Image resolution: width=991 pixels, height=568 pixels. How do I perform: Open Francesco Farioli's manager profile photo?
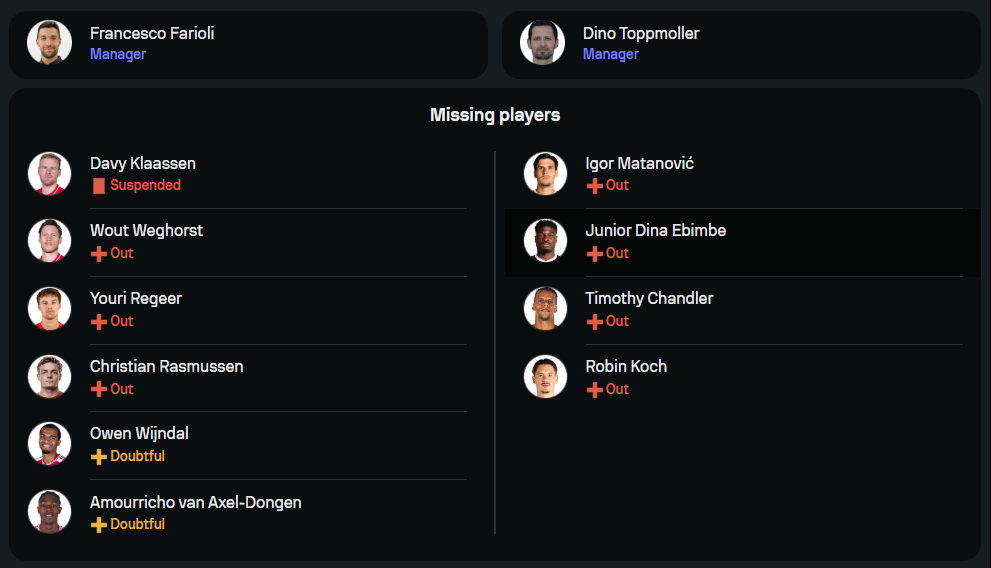point(49,42)
